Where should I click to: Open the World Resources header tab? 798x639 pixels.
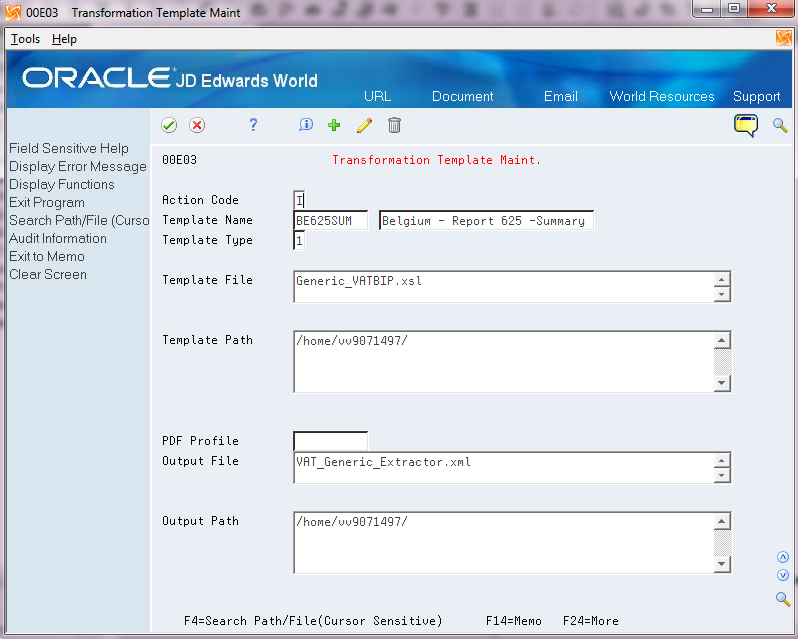click(662, 96)
